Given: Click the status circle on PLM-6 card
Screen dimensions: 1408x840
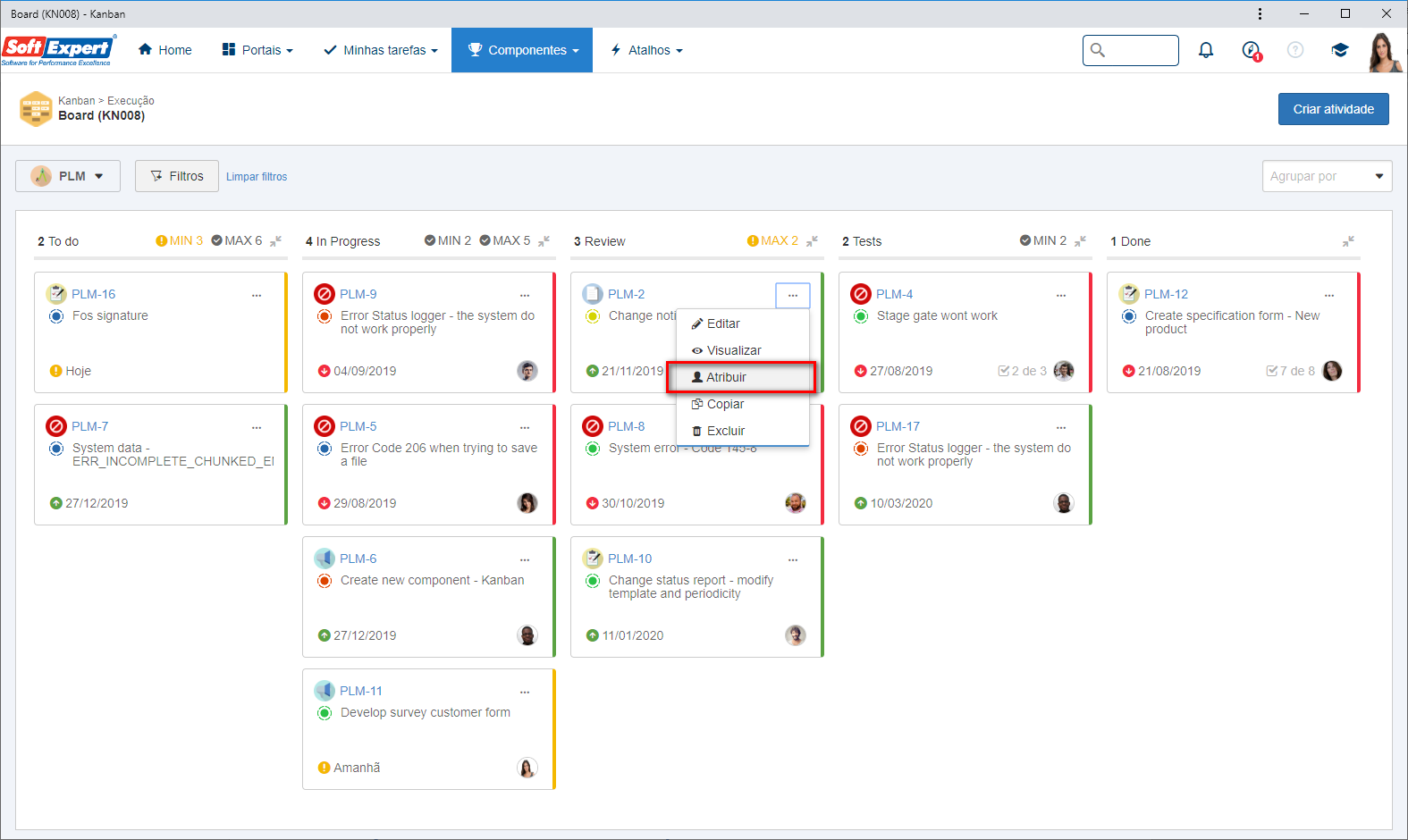Looking at the screenshot, I should click(x=325, y=581).
